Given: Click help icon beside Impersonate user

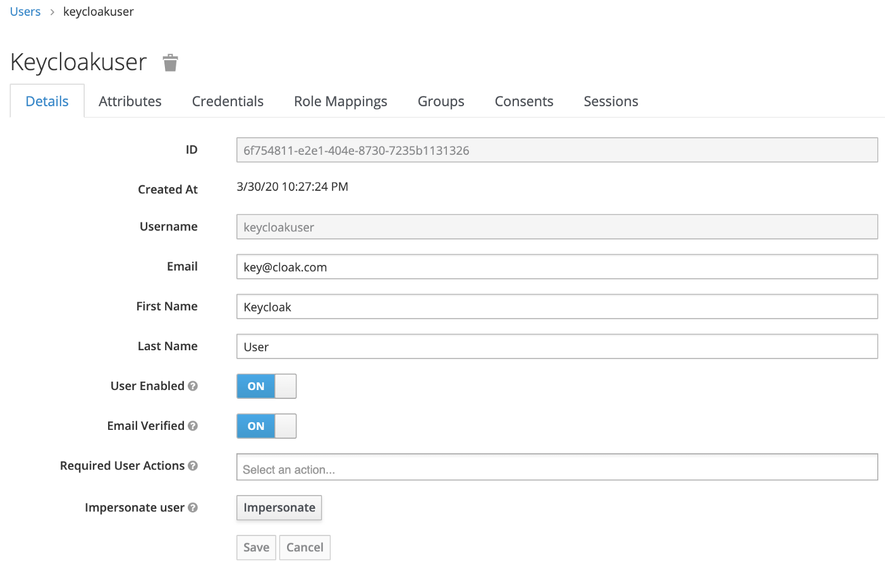Looking at the screenshot, I should coord(193,508).
